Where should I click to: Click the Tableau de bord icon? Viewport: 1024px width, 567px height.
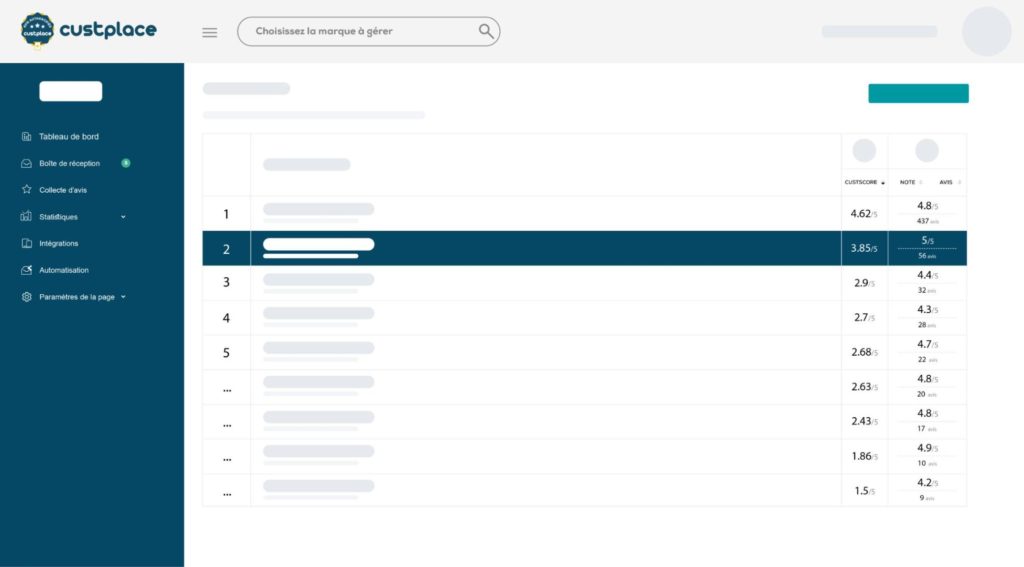27,137
